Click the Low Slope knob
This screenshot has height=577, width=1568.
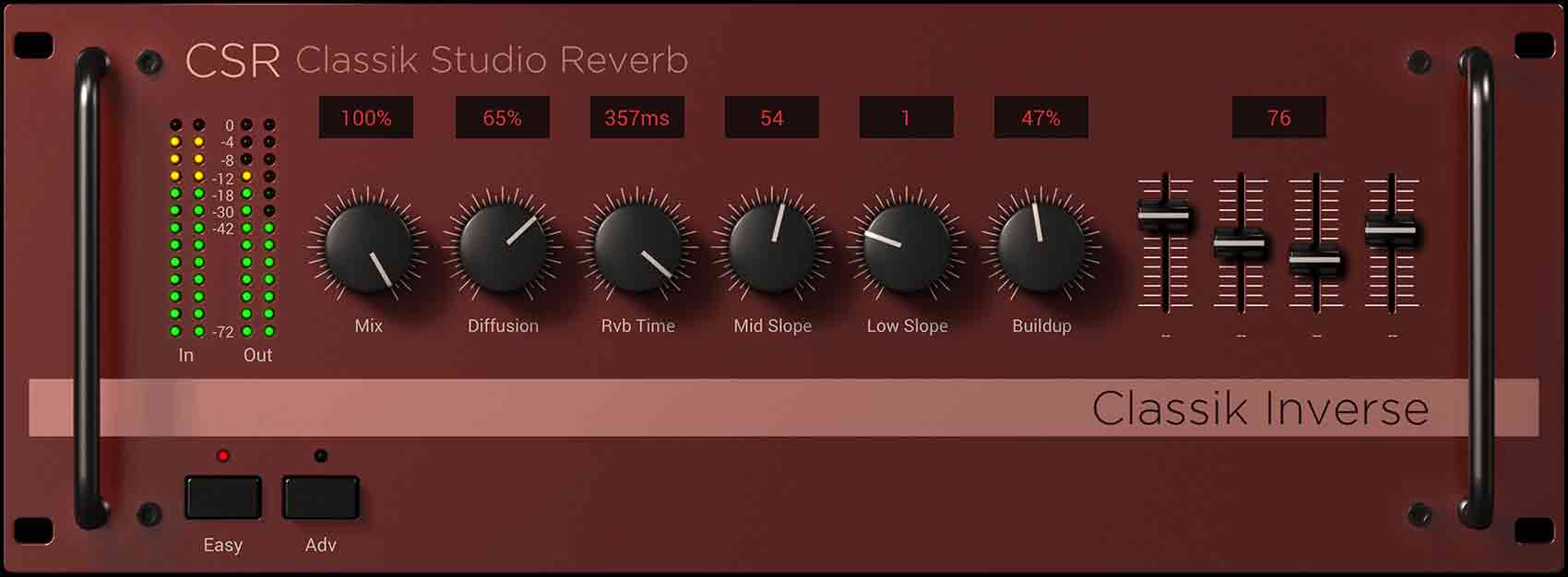pyautogui.click(x=907, y=247)
